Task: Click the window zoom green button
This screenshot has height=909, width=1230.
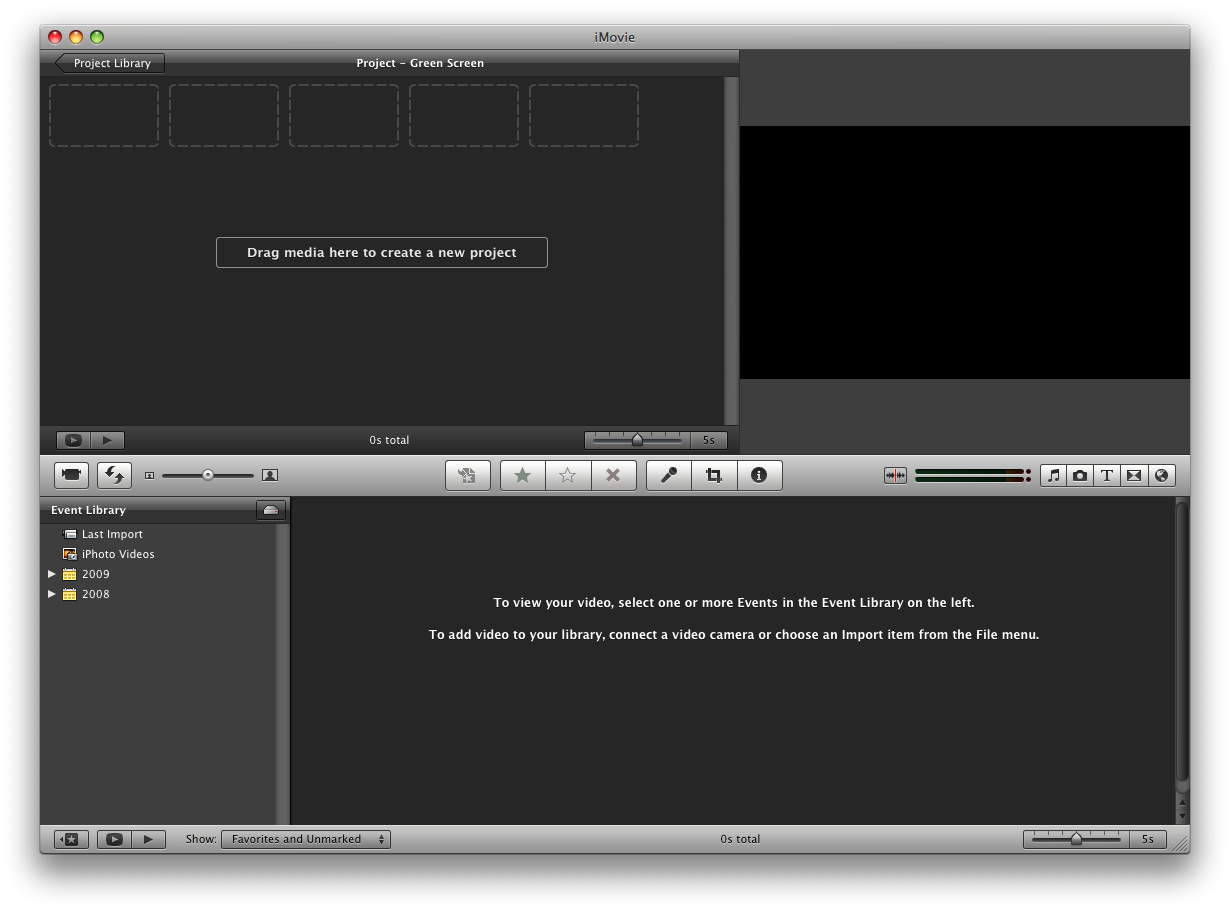Action: (97, 37)
